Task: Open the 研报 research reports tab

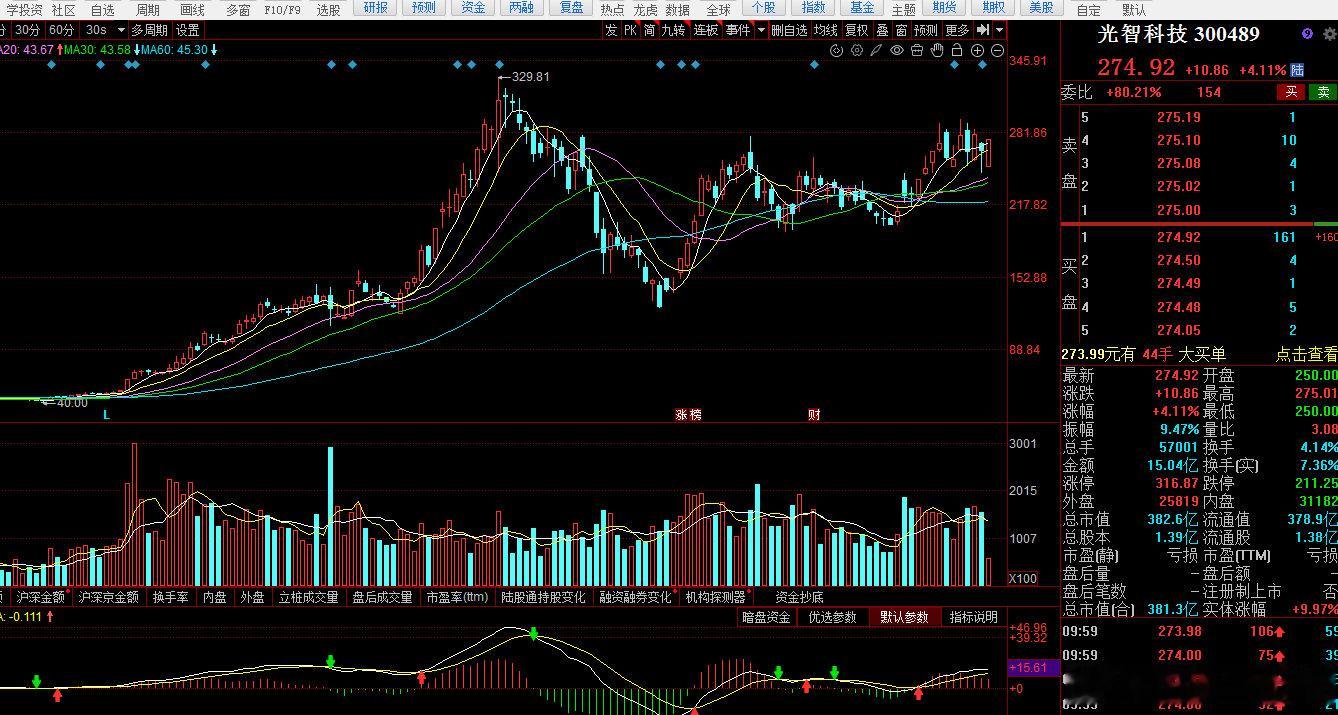Action: click(x=375, y=8)
